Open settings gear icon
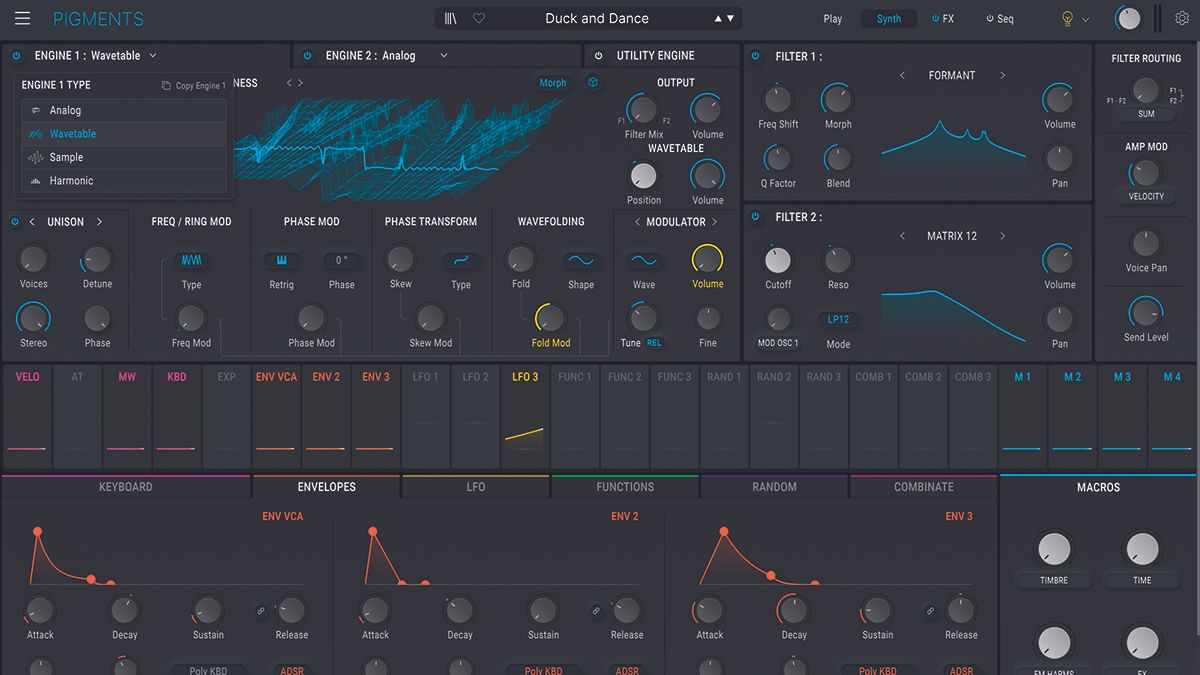Image resolution: width=1200 pixels, height=675 pixels. pos(1182,18)
